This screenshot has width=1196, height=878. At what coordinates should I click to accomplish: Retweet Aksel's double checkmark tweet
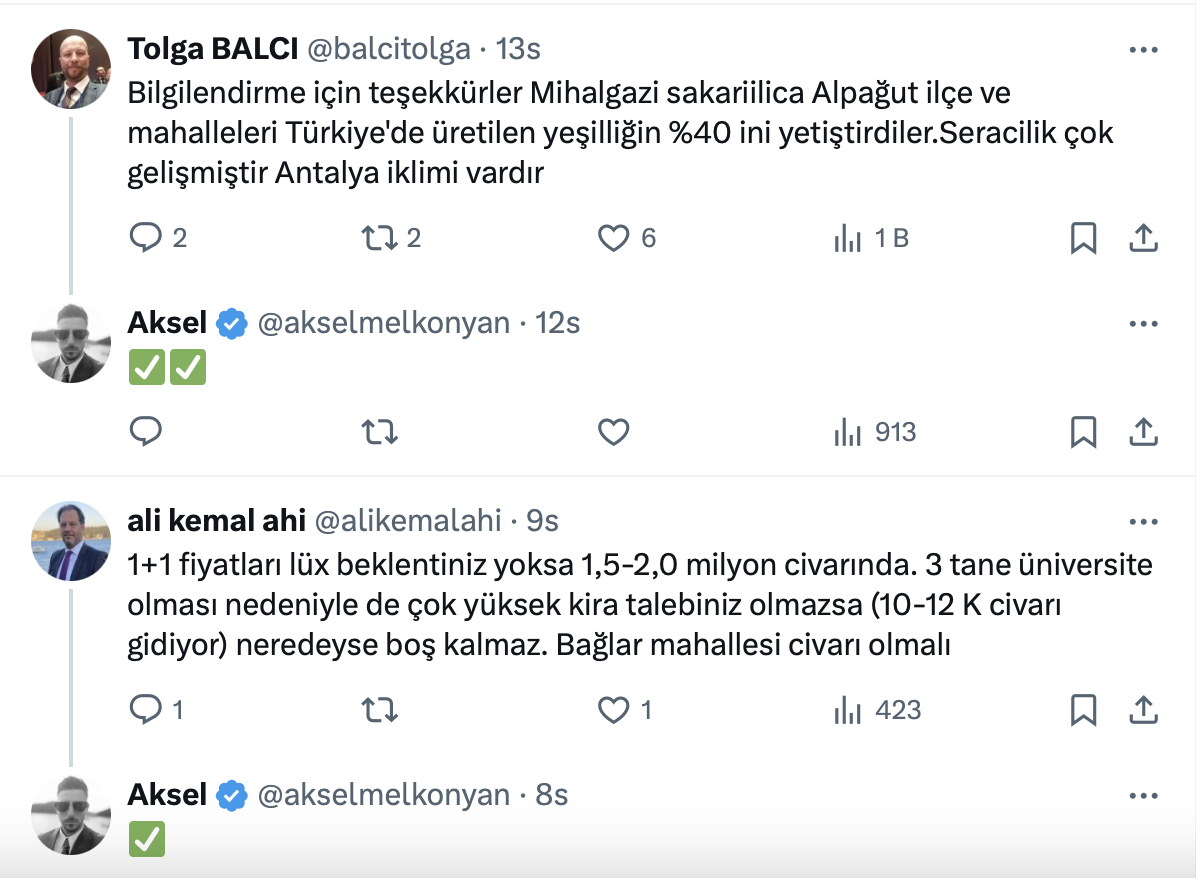[379, 432]
